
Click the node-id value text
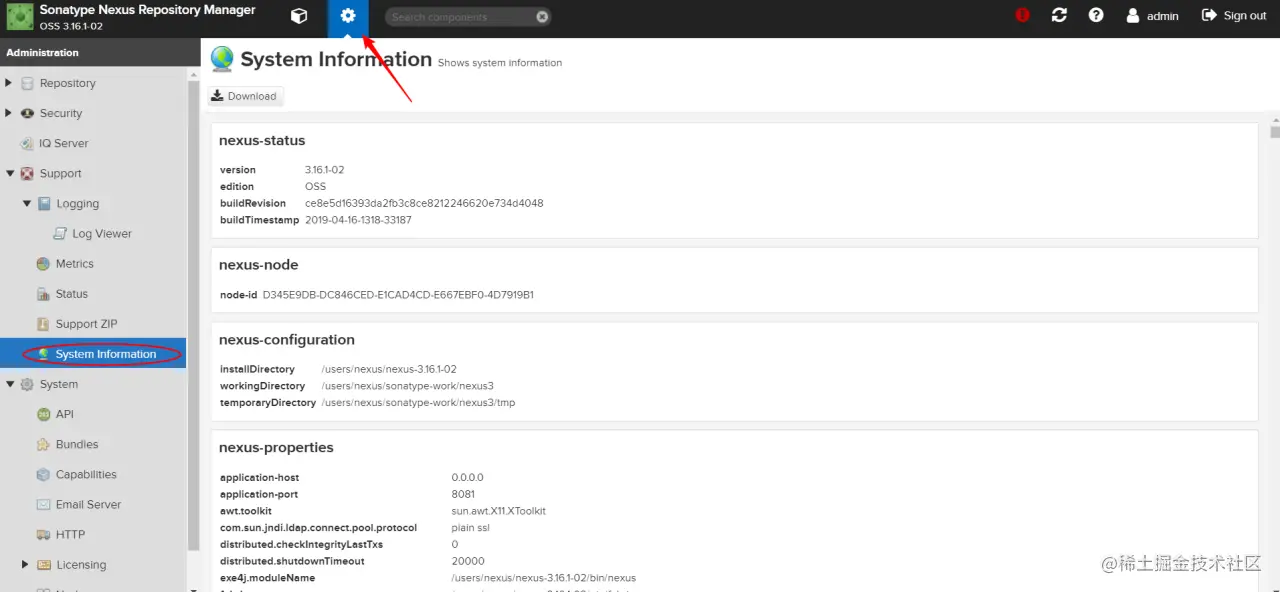(398, 295)
